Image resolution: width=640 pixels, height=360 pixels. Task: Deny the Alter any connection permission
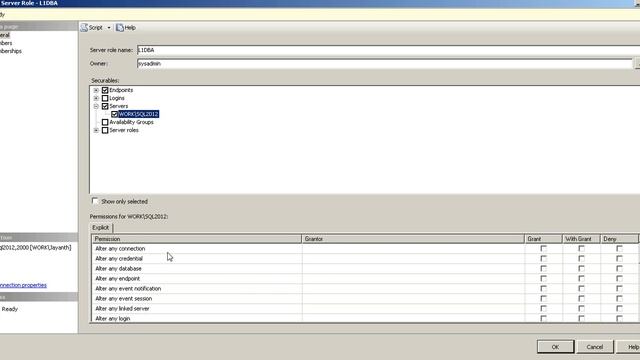pyautogui.click(x=619, y=248)
